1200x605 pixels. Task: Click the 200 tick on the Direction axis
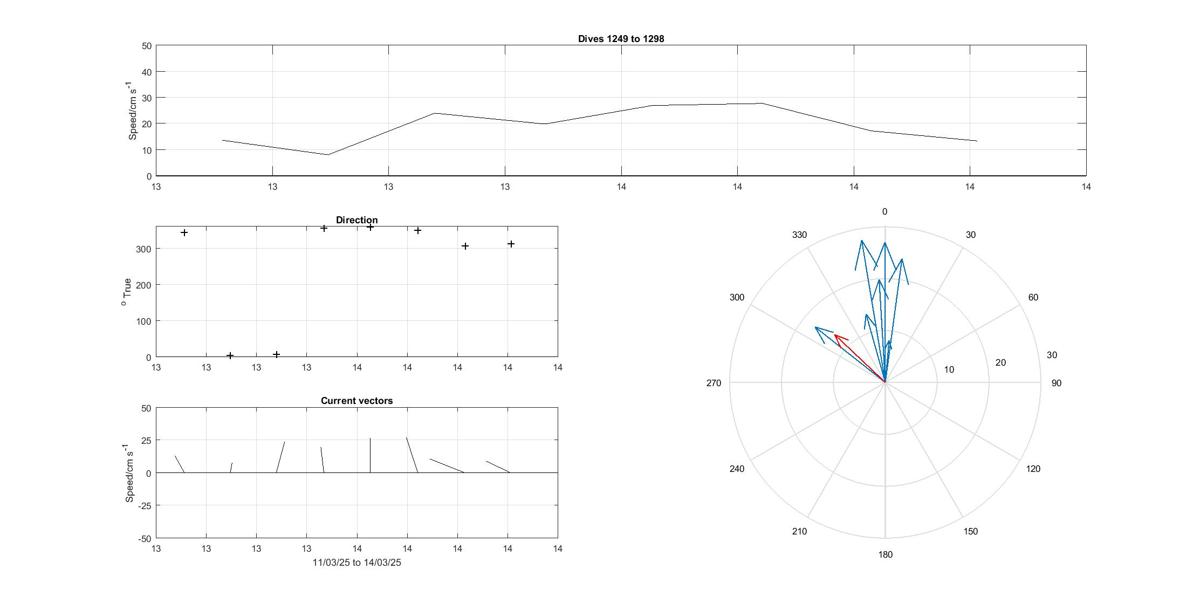pyautogui.click(x=143, y=285)
